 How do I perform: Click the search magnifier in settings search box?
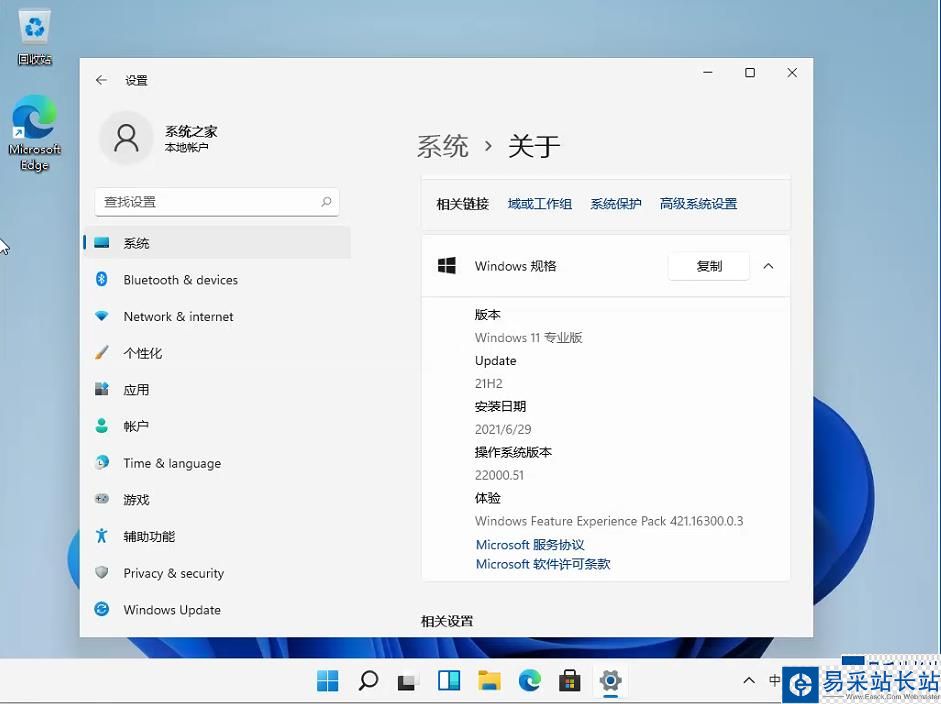[x=326, y=202]
